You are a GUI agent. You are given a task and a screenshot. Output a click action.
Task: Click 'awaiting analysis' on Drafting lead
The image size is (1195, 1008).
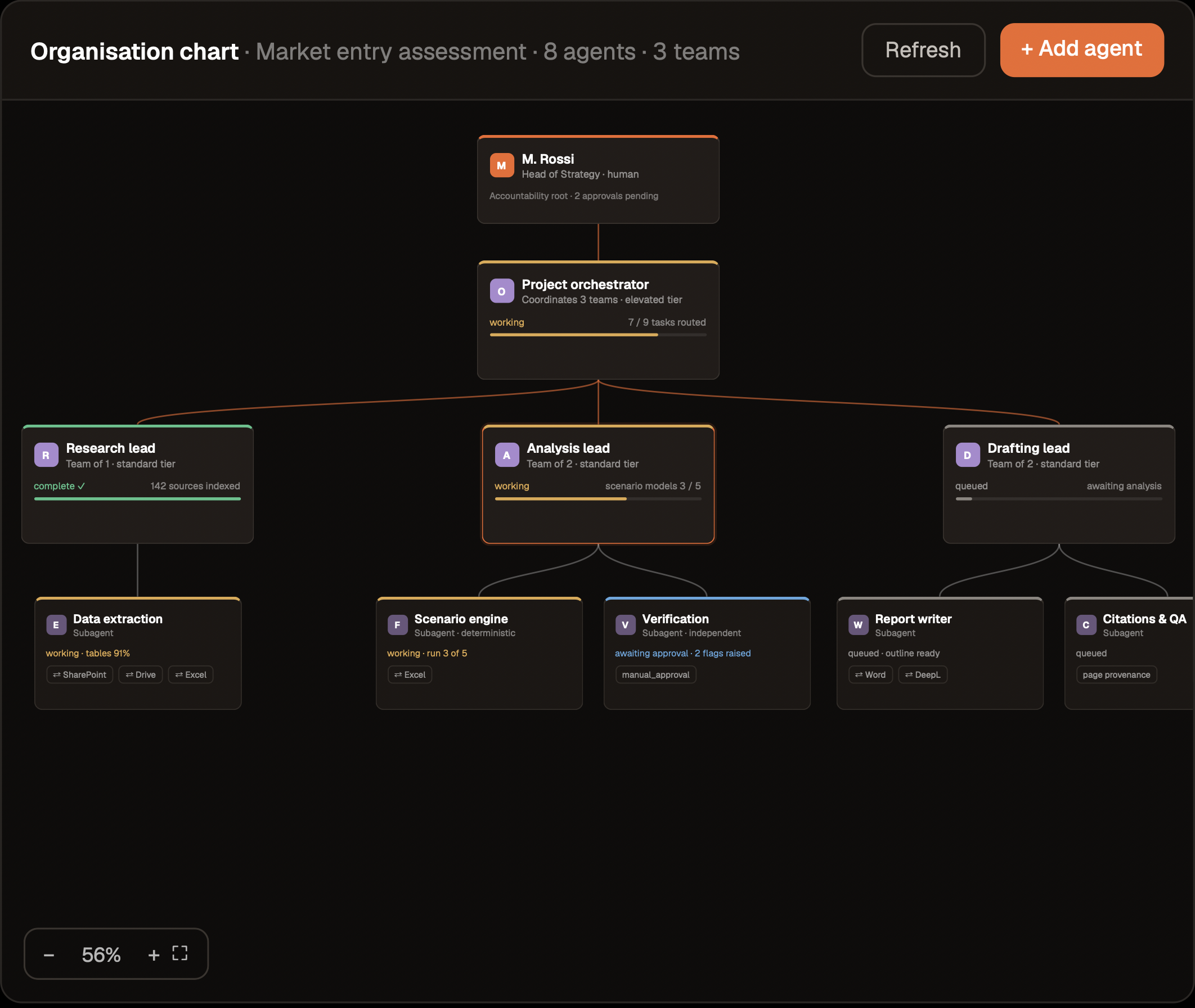[1124, 485]
